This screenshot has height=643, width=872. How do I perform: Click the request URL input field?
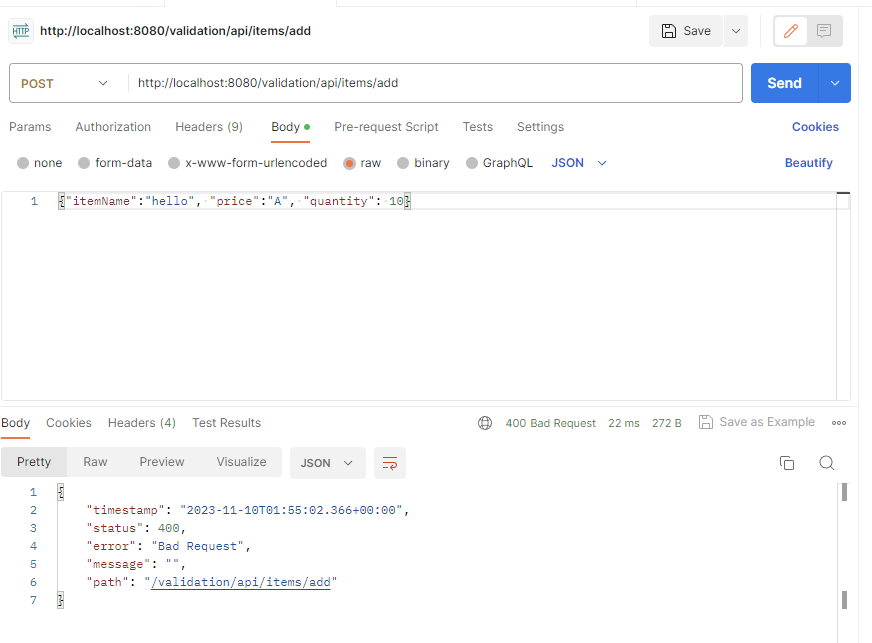coord(434,83)
